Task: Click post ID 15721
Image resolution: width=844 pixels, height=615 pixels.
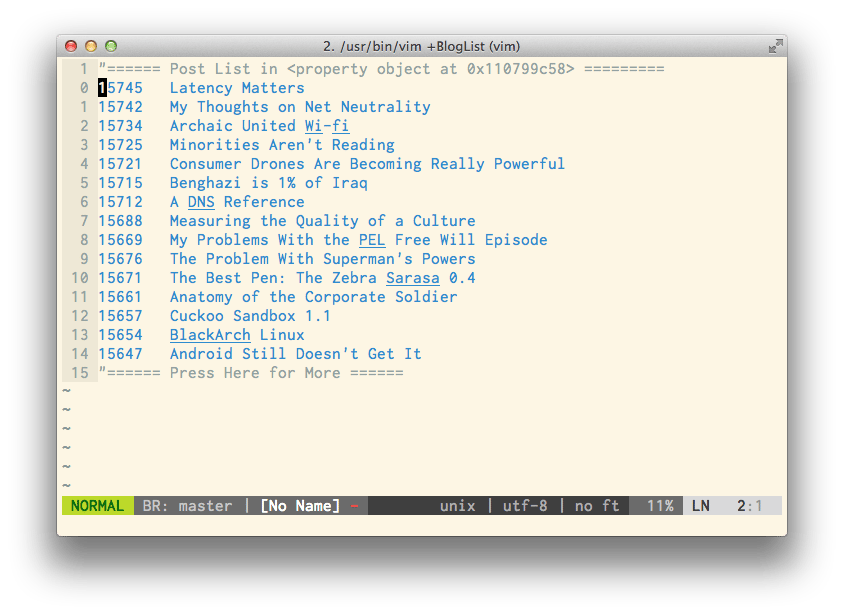Action: click(121, 164)
